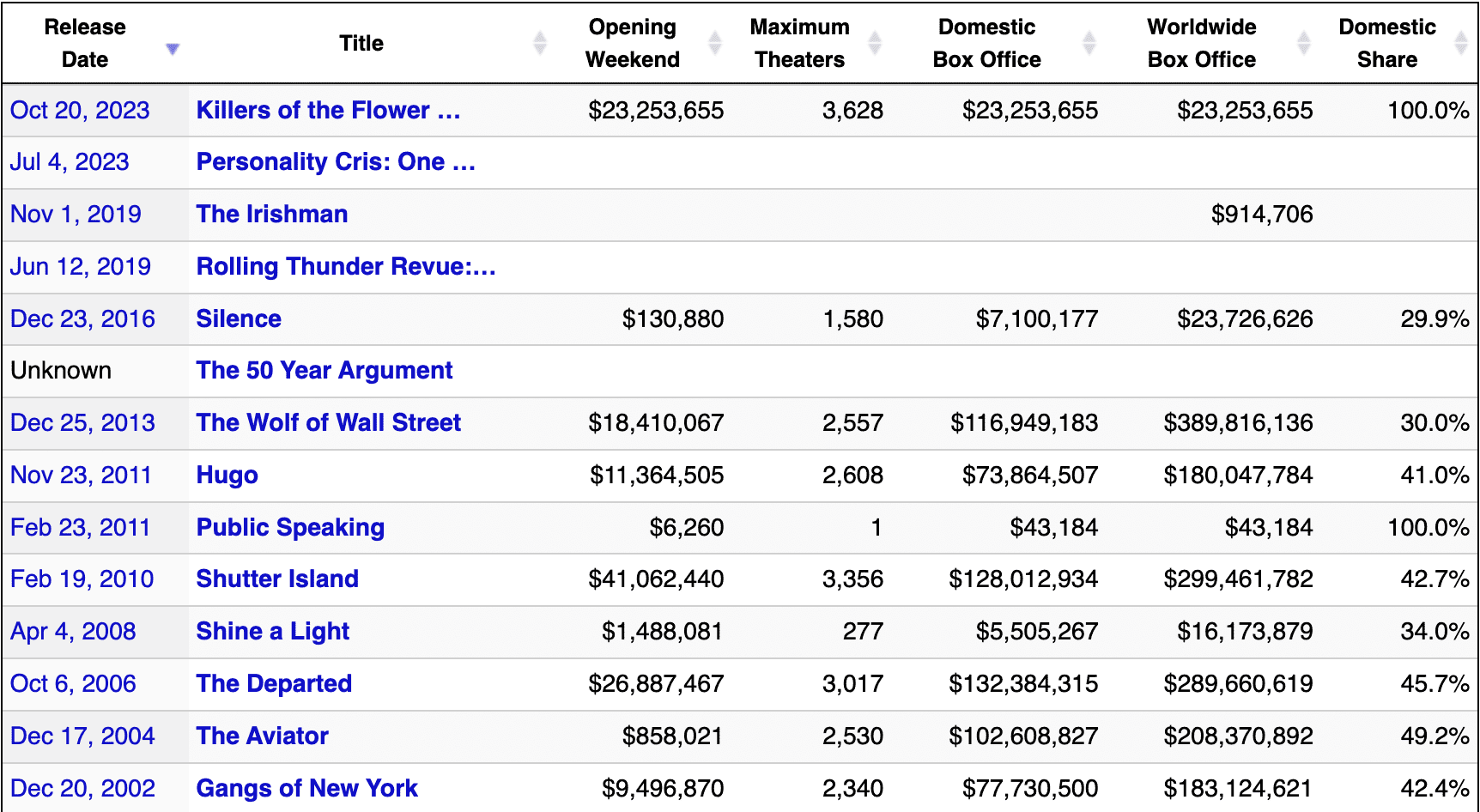
Task: Sort by Worldwide Box Office arrows
Action: click(x=1304, y=43)
